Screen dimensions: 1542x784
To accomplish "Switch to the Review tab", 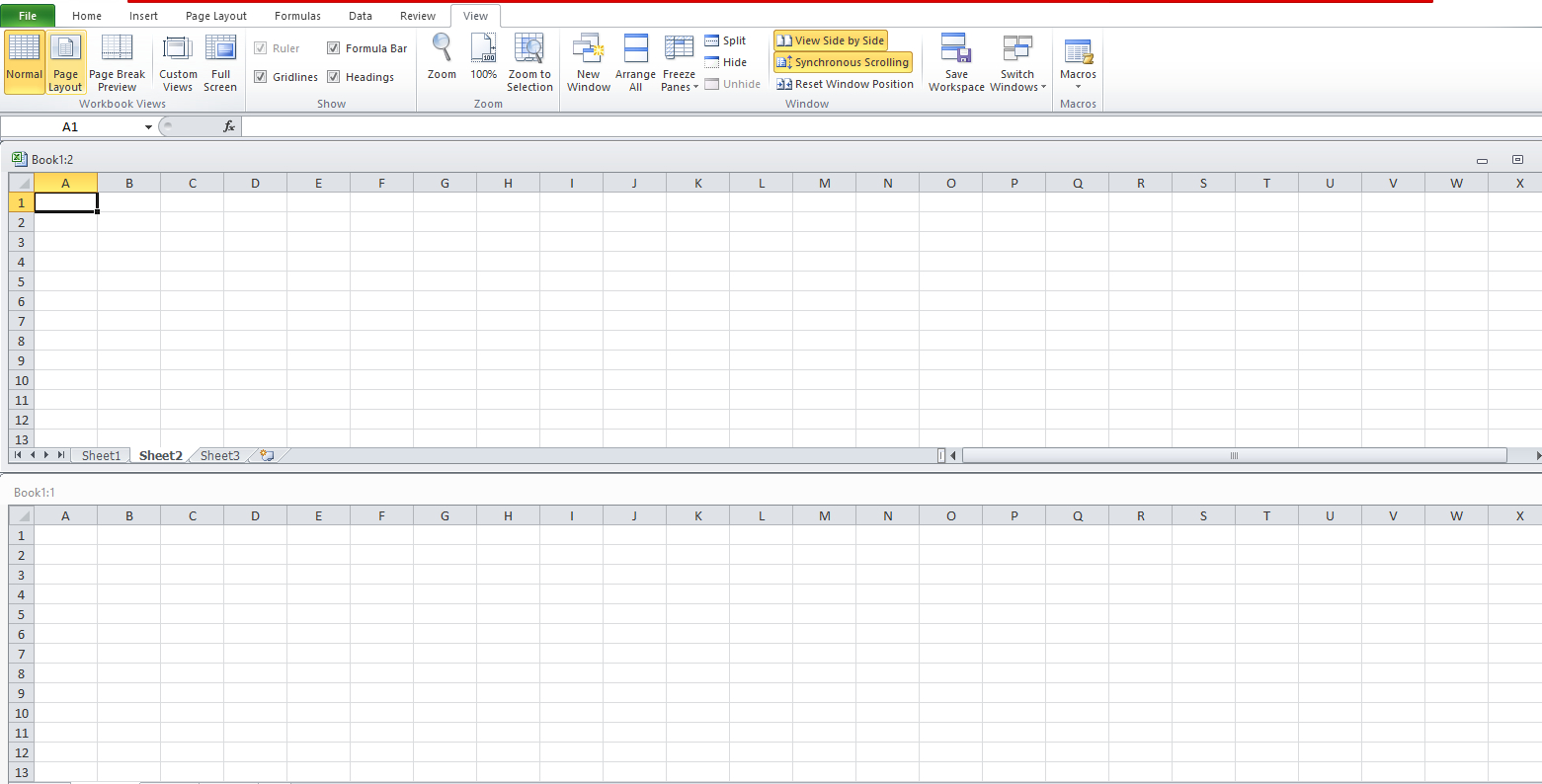I will (x=418, y=16).
